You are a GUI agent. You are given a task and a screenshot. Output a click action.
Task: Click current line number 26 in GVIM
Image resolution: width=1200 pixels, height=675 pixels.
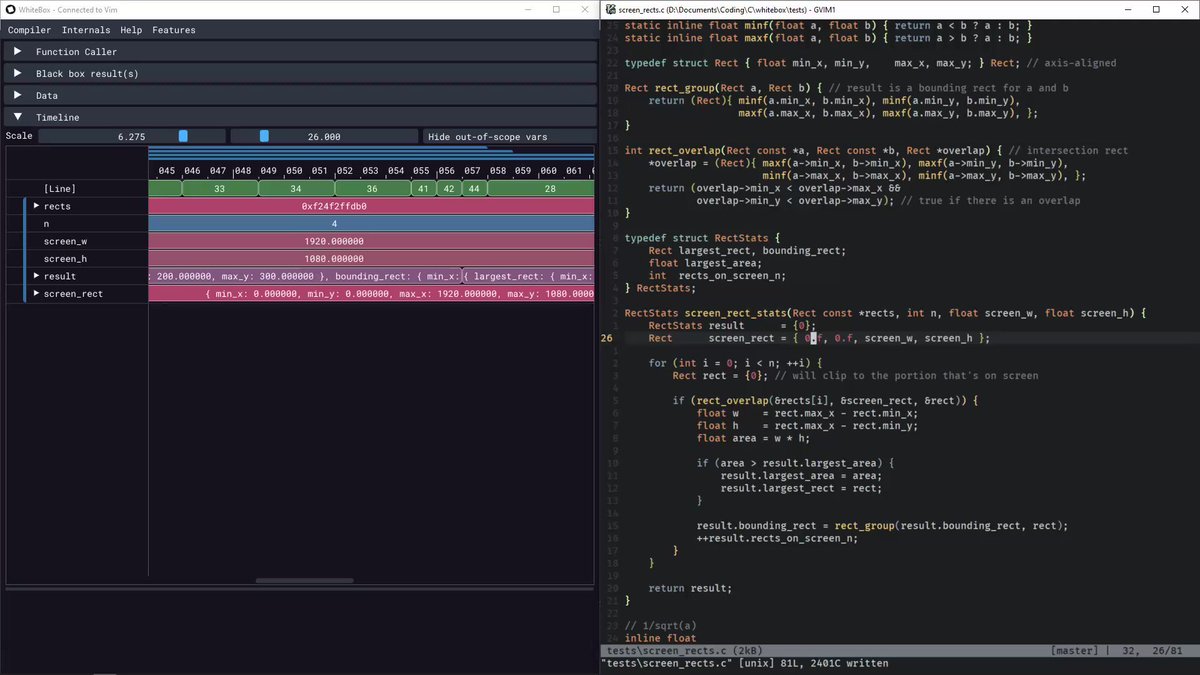pos(607,338)
